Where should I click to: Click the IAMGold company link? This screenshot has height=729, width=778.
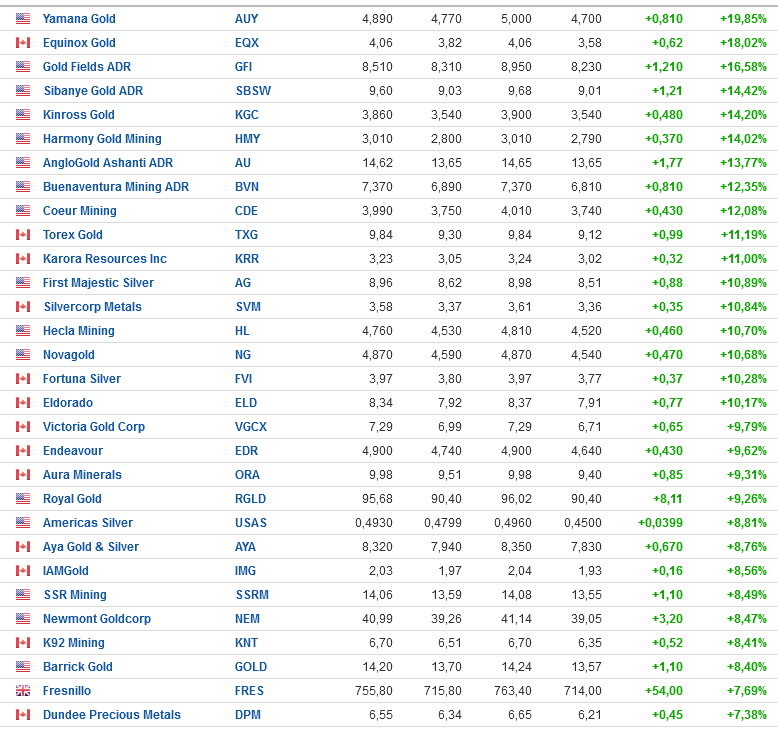[65, 571]
